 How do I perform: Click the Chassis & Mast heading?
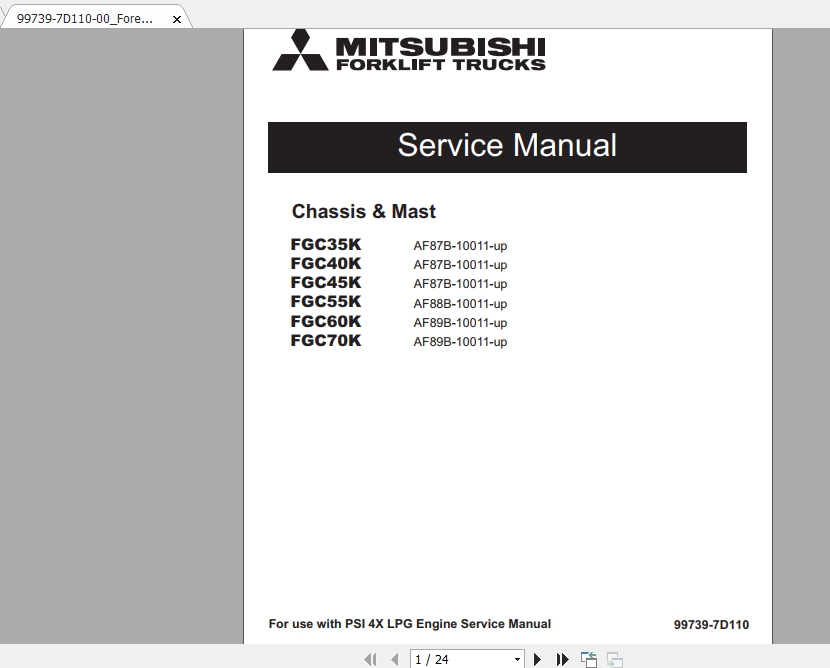(363, 212)
